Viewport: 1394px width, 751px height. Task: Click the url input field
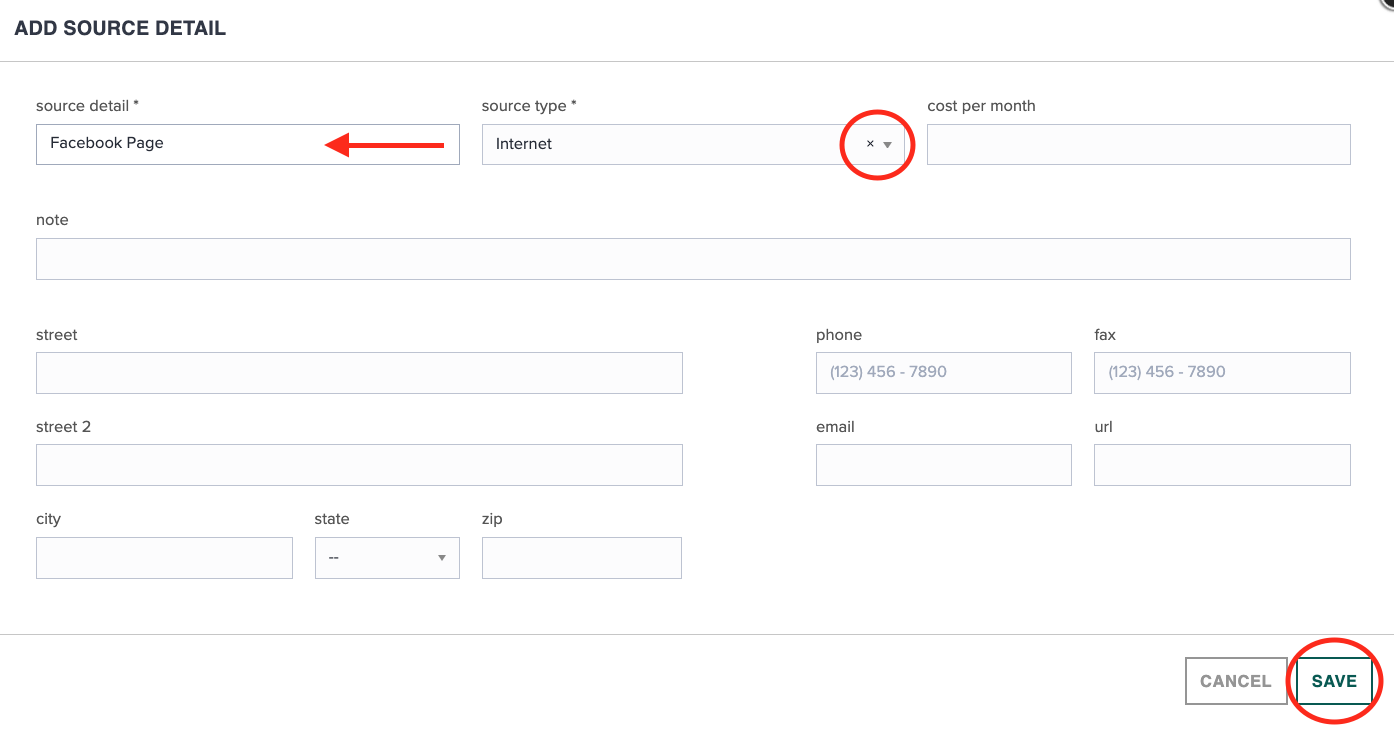(1221, 464)
